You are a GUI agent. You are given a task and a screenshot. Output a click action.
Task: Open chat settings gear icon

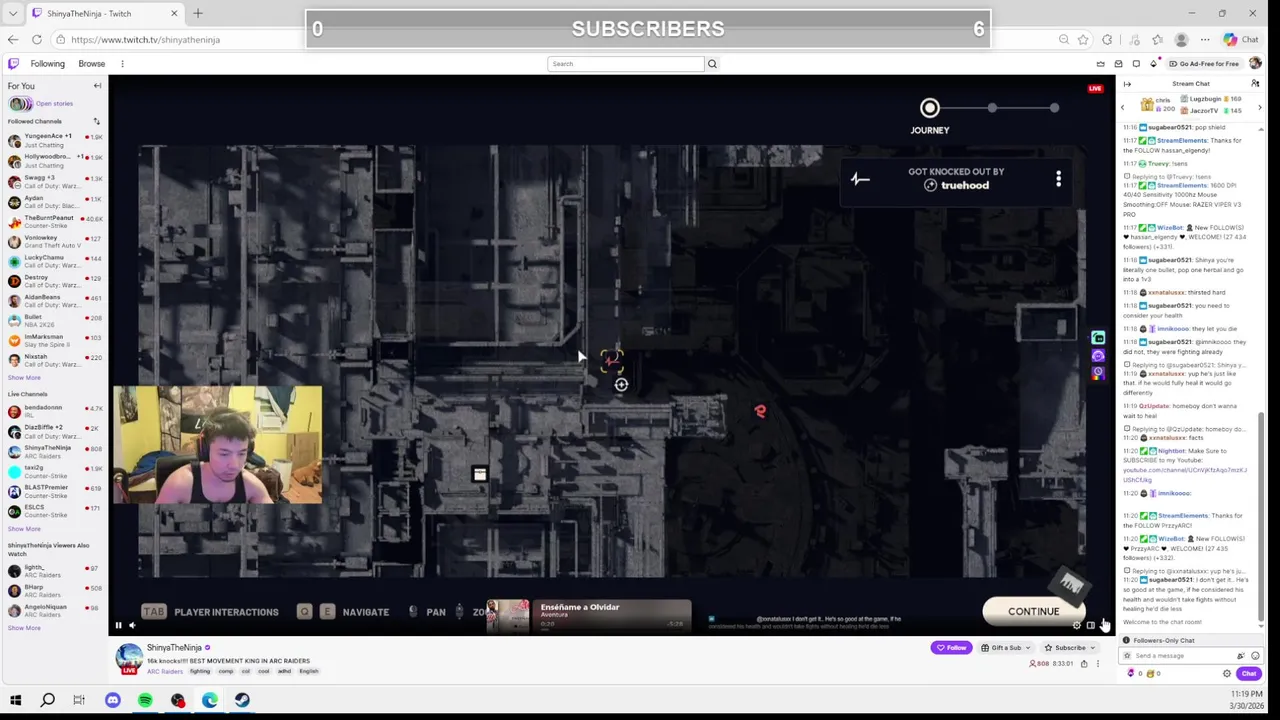coord(1227,673)
